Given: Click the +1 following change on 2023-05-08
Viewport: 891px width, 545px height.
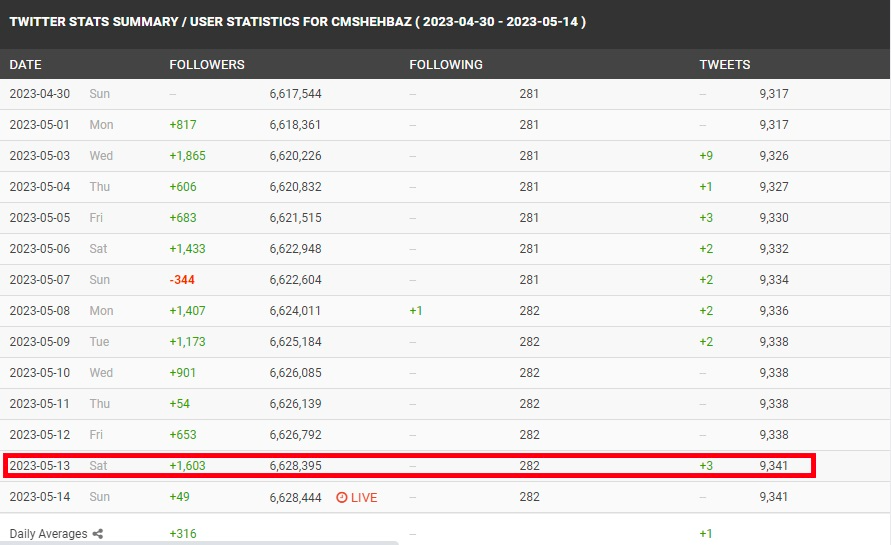Looking at the screenshot, I should 416,311.
